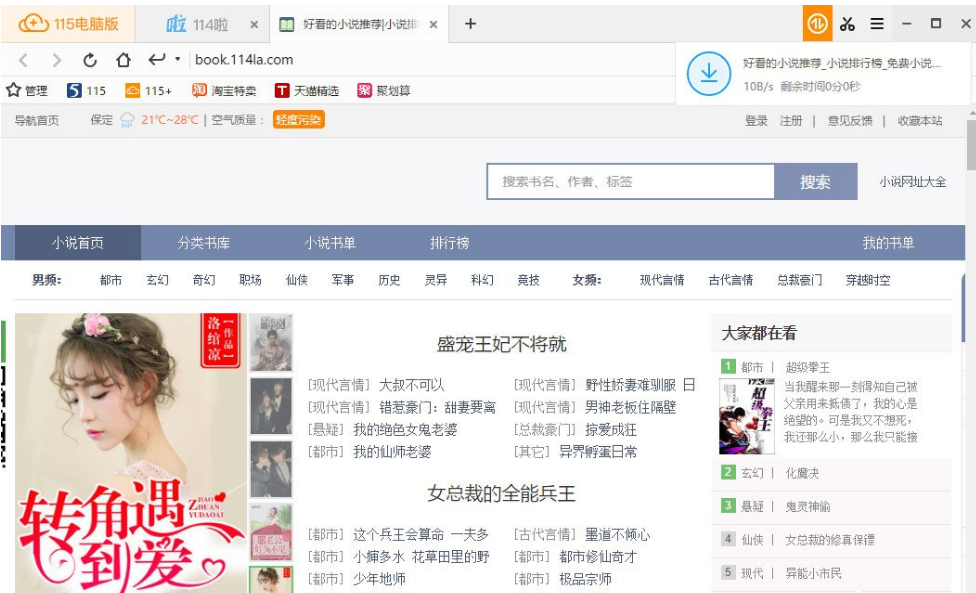Open the 小说网址大全 link
Screen dimensions: 976x593
[913, 182]
